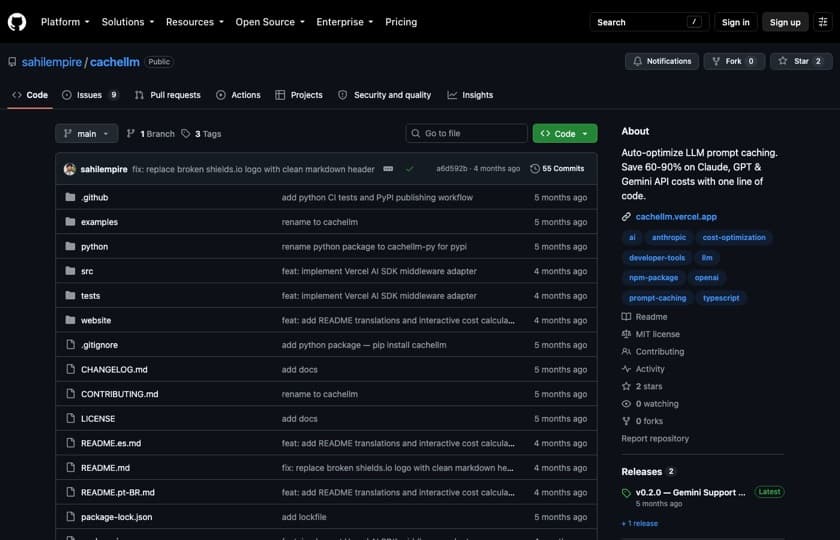
Task: Click the tag icon next to 3 Tags
Action: 185,133
